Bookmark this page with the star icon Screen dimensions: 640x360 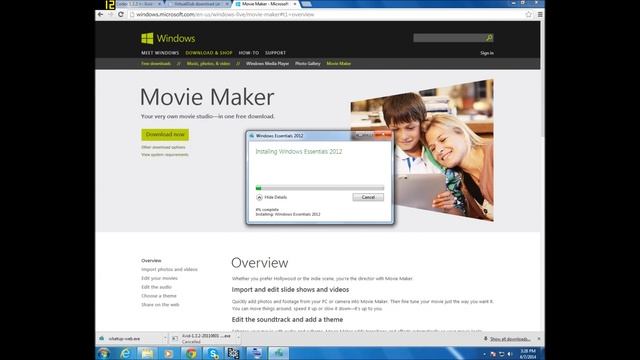(x=529, y=14)
